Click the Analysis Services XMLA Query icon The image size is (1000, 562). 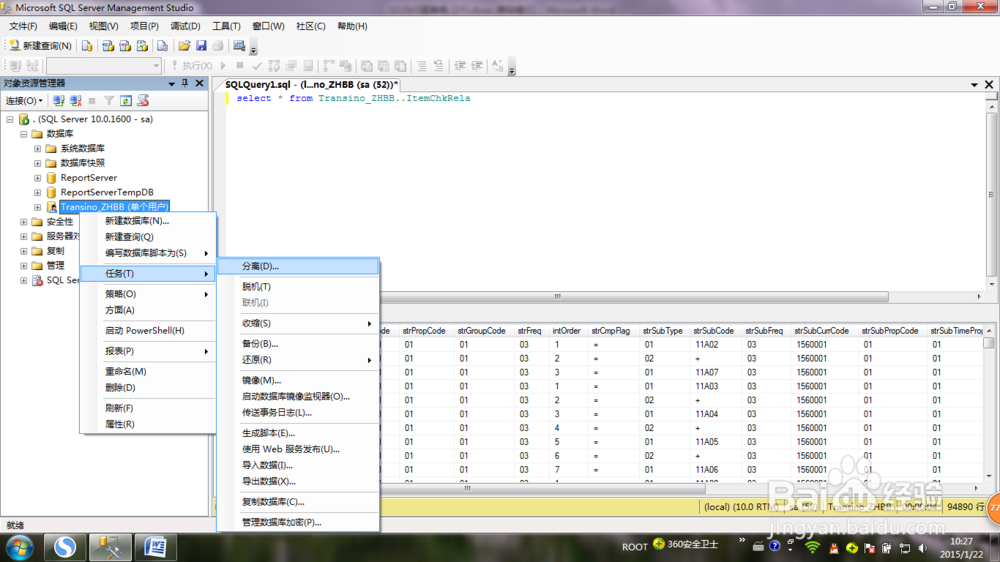pos(142,46)
